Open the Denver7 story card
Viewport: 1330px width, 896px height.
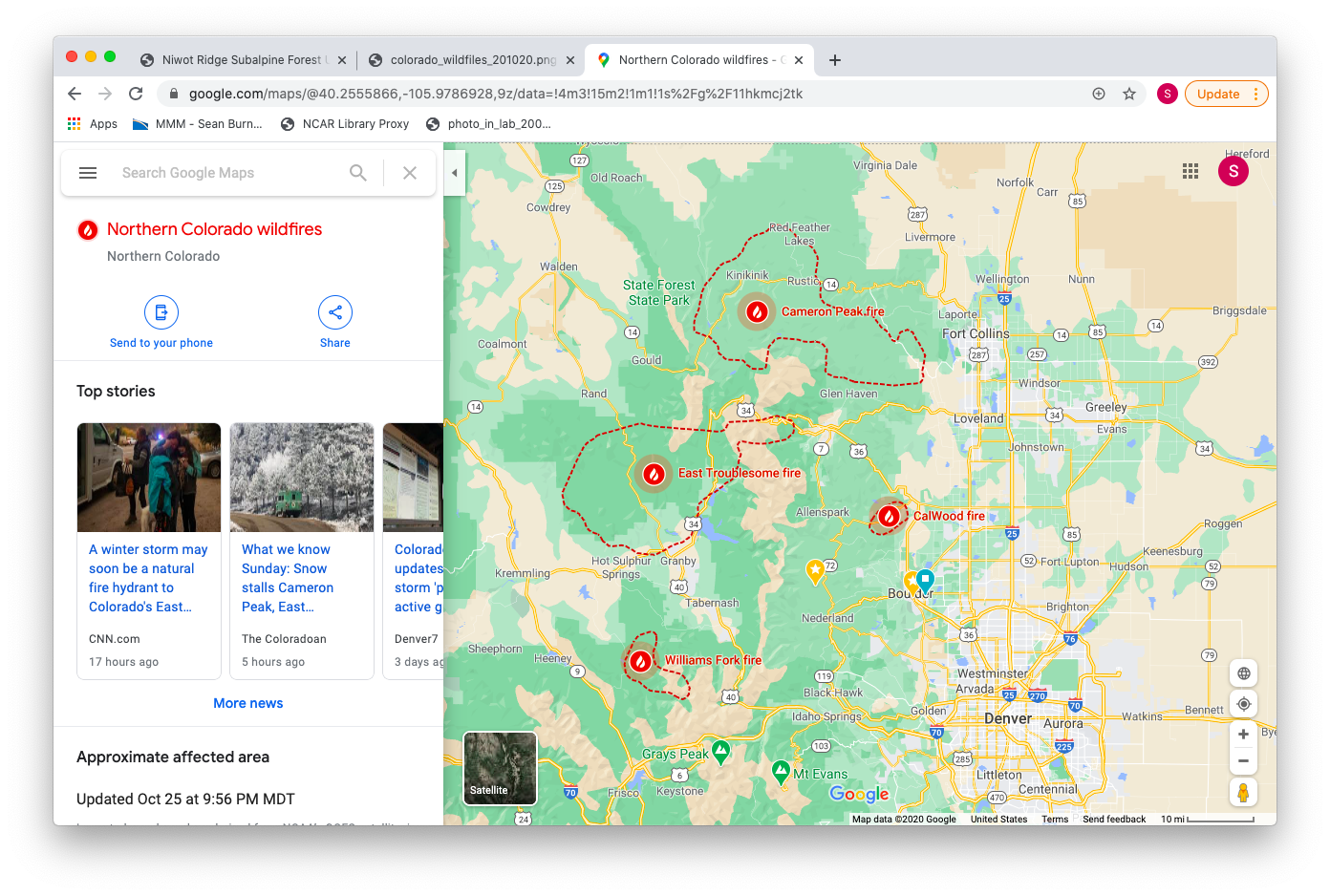coord(414,551)
